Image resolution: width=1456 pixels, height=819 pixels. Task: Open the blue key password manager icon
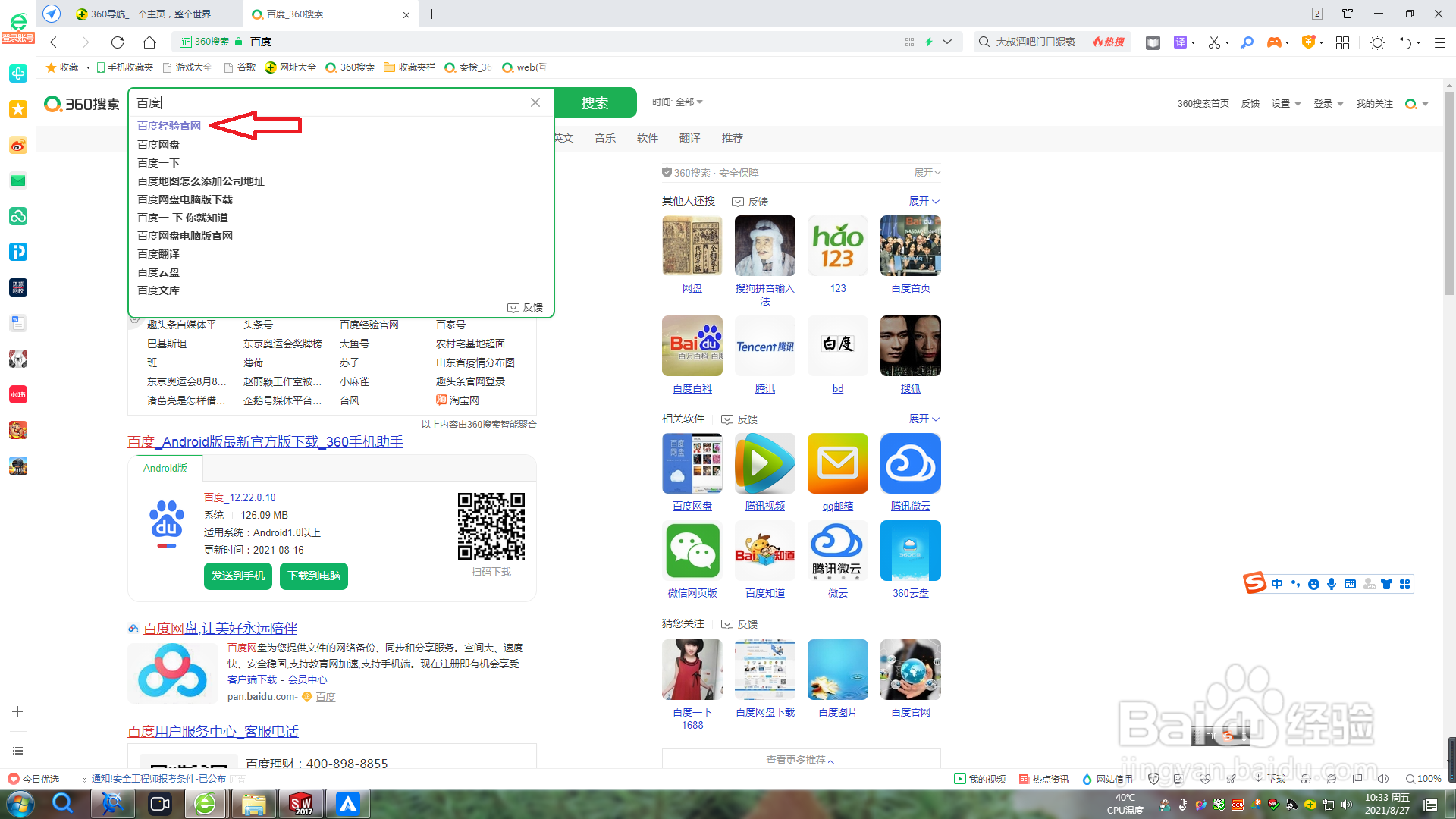click(x=1247, y=42)
